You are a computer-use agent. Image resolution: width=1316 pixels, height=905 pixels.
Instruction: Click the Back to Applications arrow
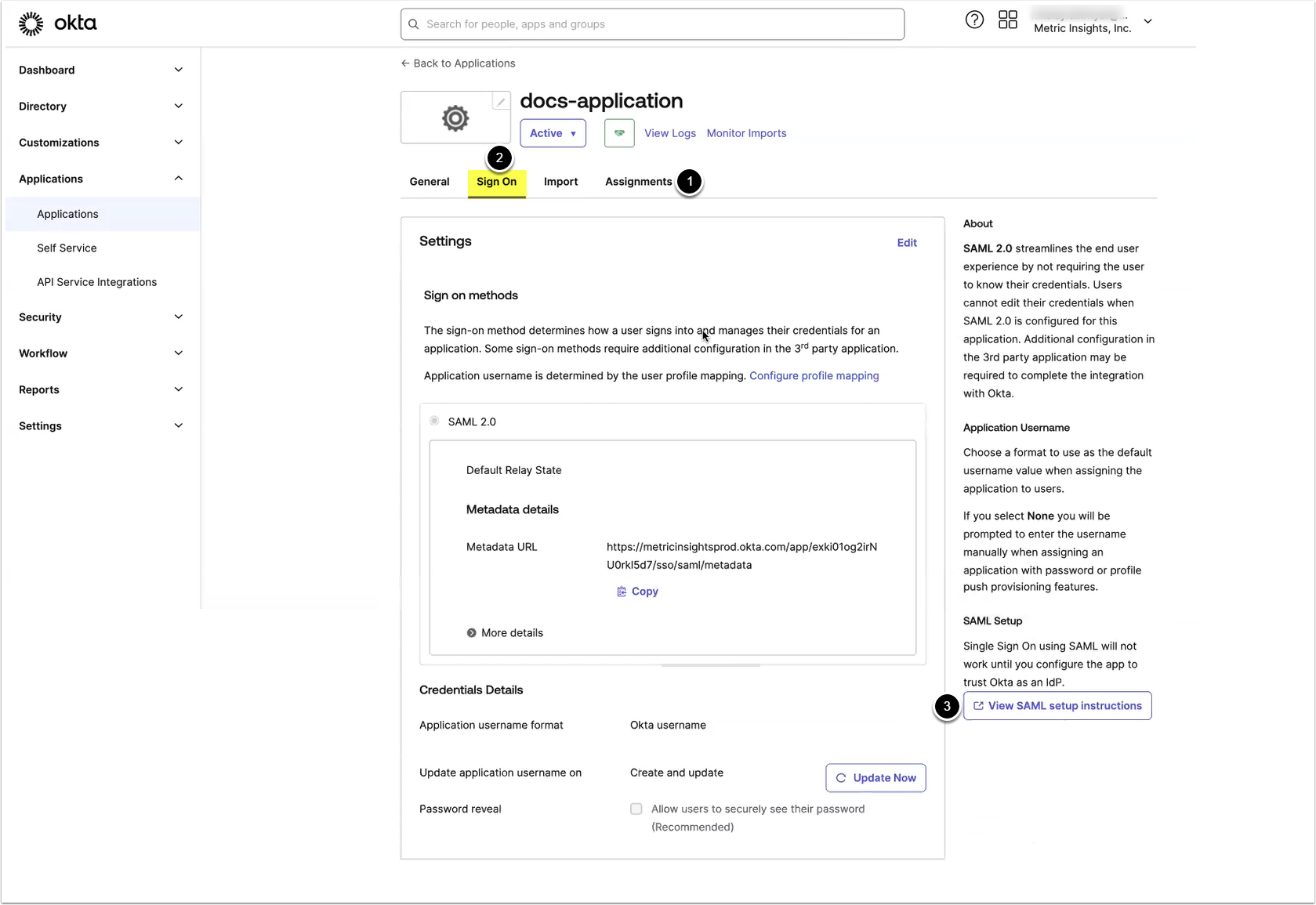click(x=405, y=63)
